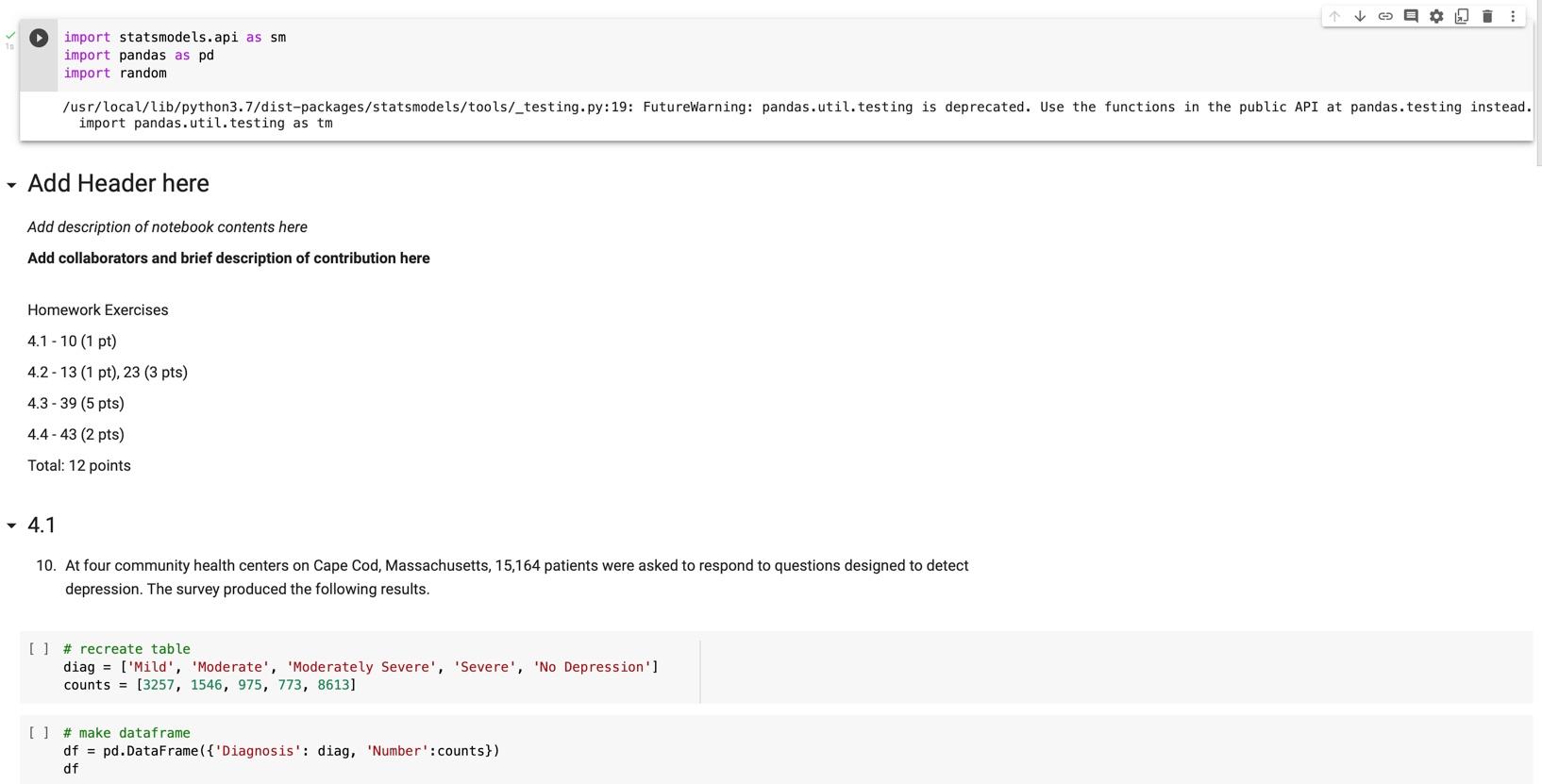This screenshot has width=1542, height=784.
Task: Copy link to cell icon
Action: [1385, 16]
